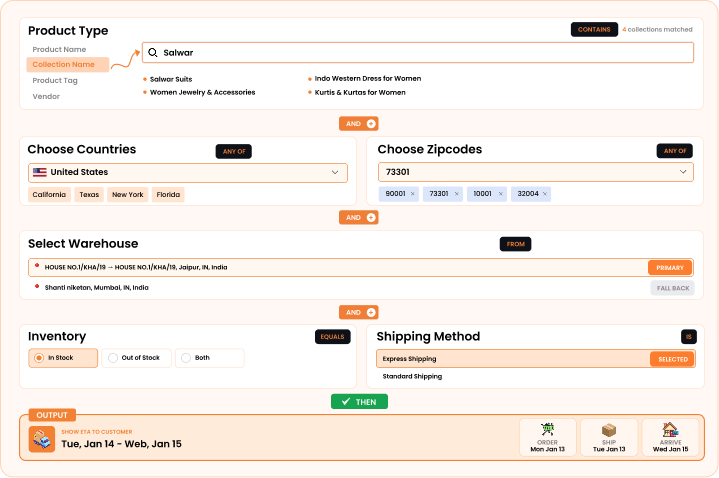719x478 pixels.
Task: Remove zipcode 90001 chip
Action: (x=413, y=194)
